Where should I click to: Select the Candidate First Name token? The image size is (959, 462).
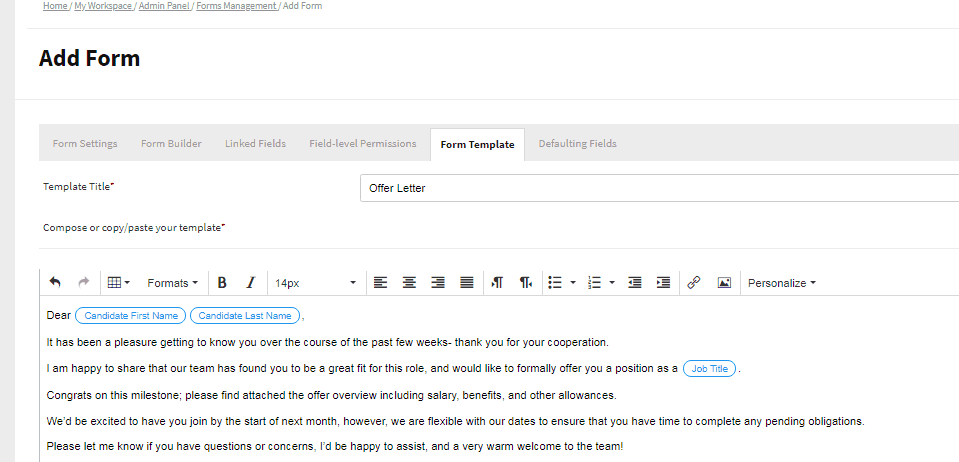[130, 316]
